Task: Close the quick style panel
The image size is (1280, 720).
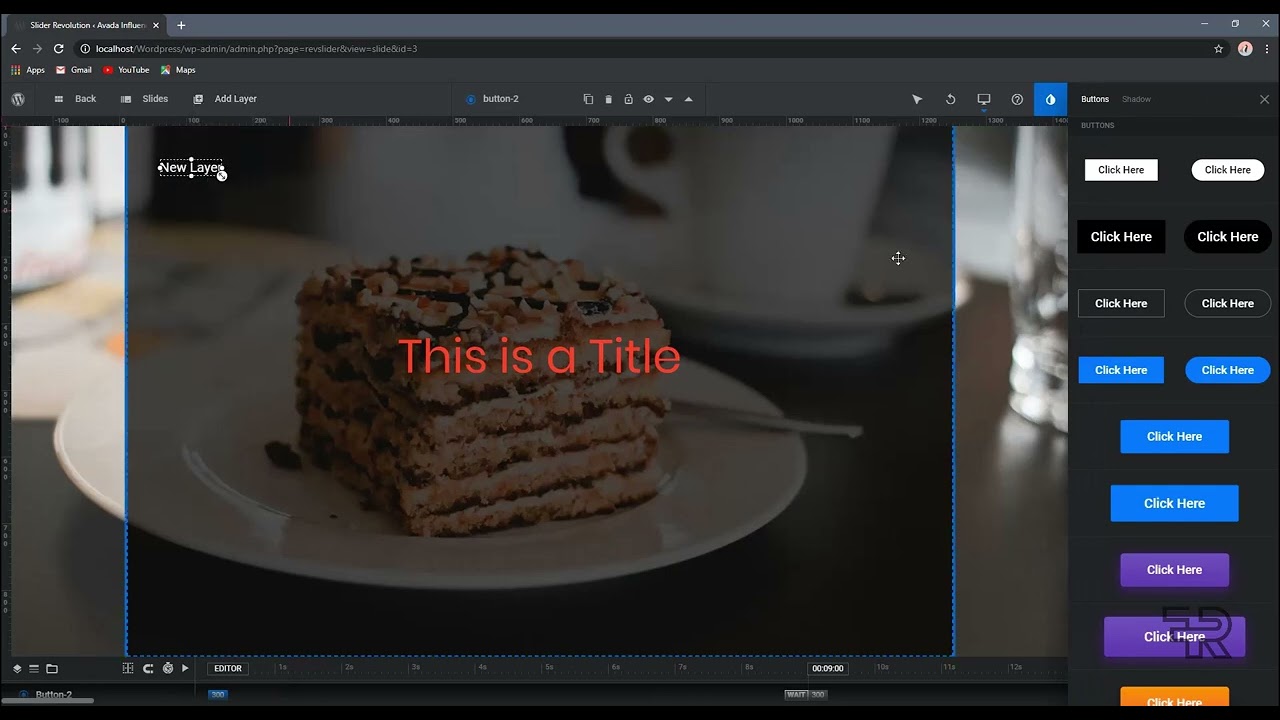Action: click(1264, 99)
